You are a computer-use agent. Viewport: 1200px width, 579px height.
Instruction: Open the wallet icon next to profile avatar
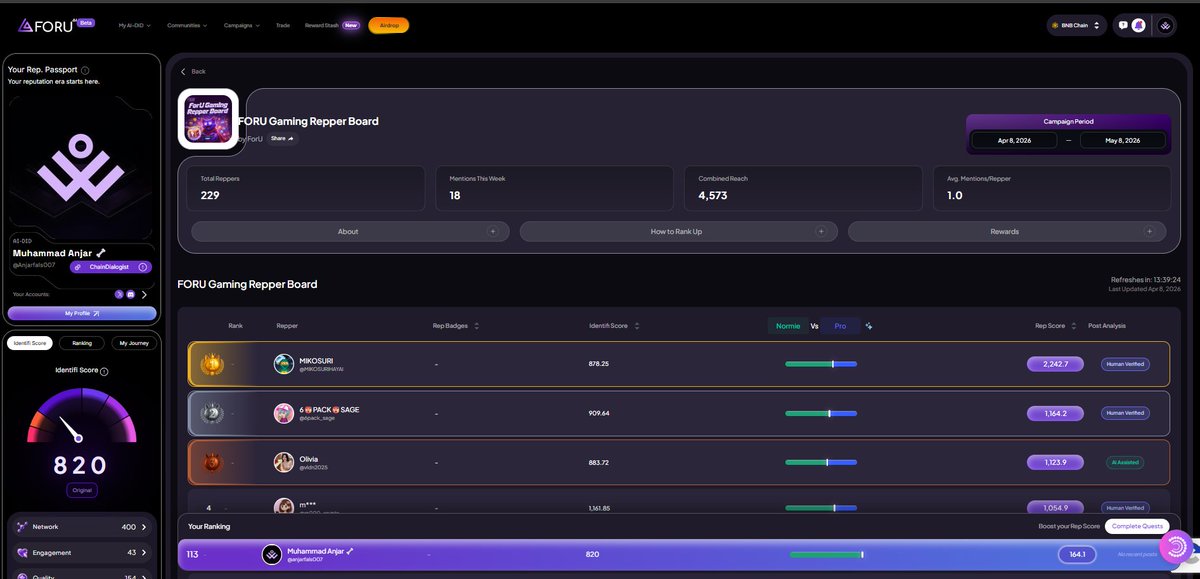point(1163,26)
